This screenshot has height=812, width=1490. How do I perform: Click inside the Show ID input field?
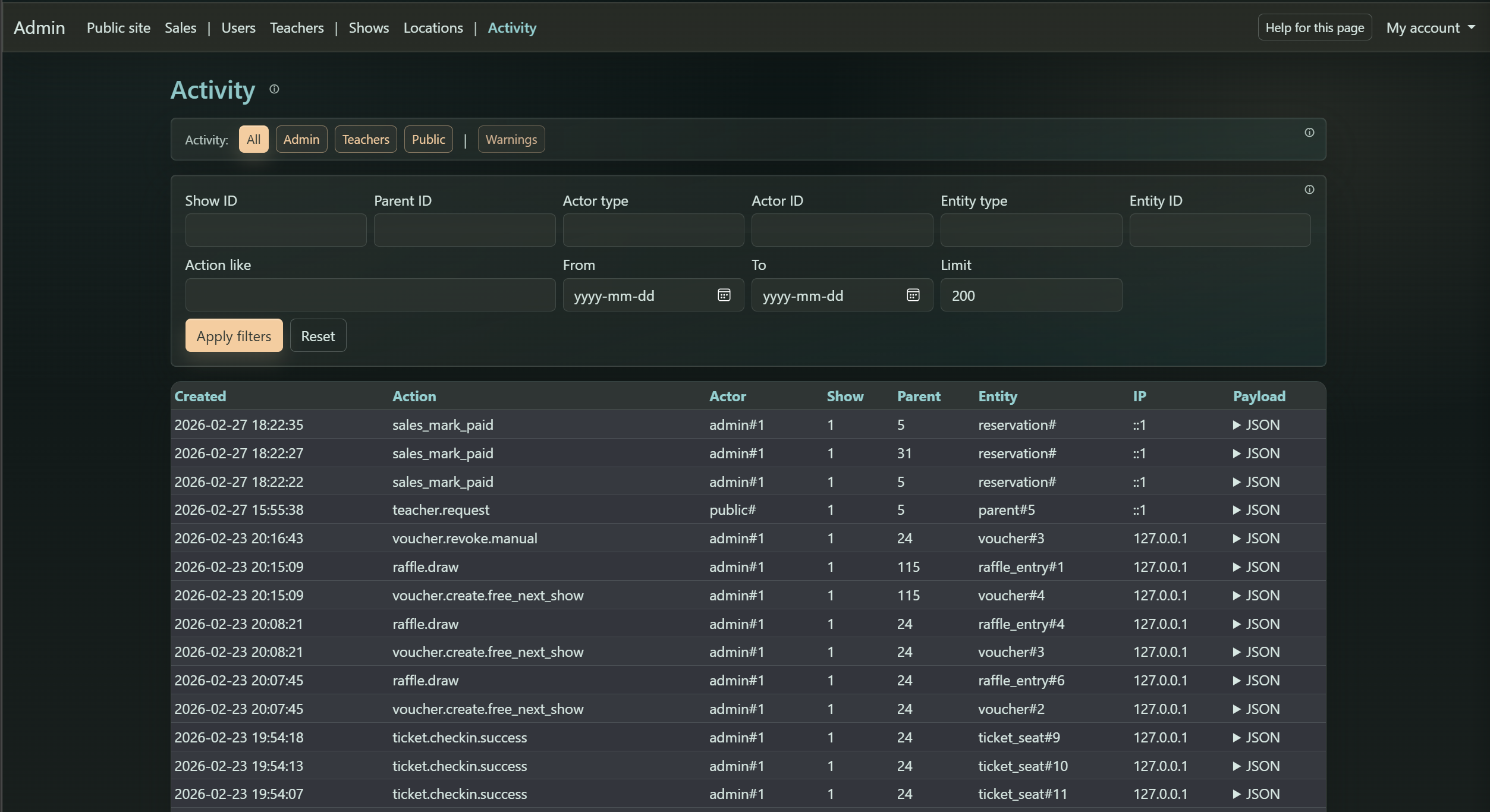[x=275, y=230]
